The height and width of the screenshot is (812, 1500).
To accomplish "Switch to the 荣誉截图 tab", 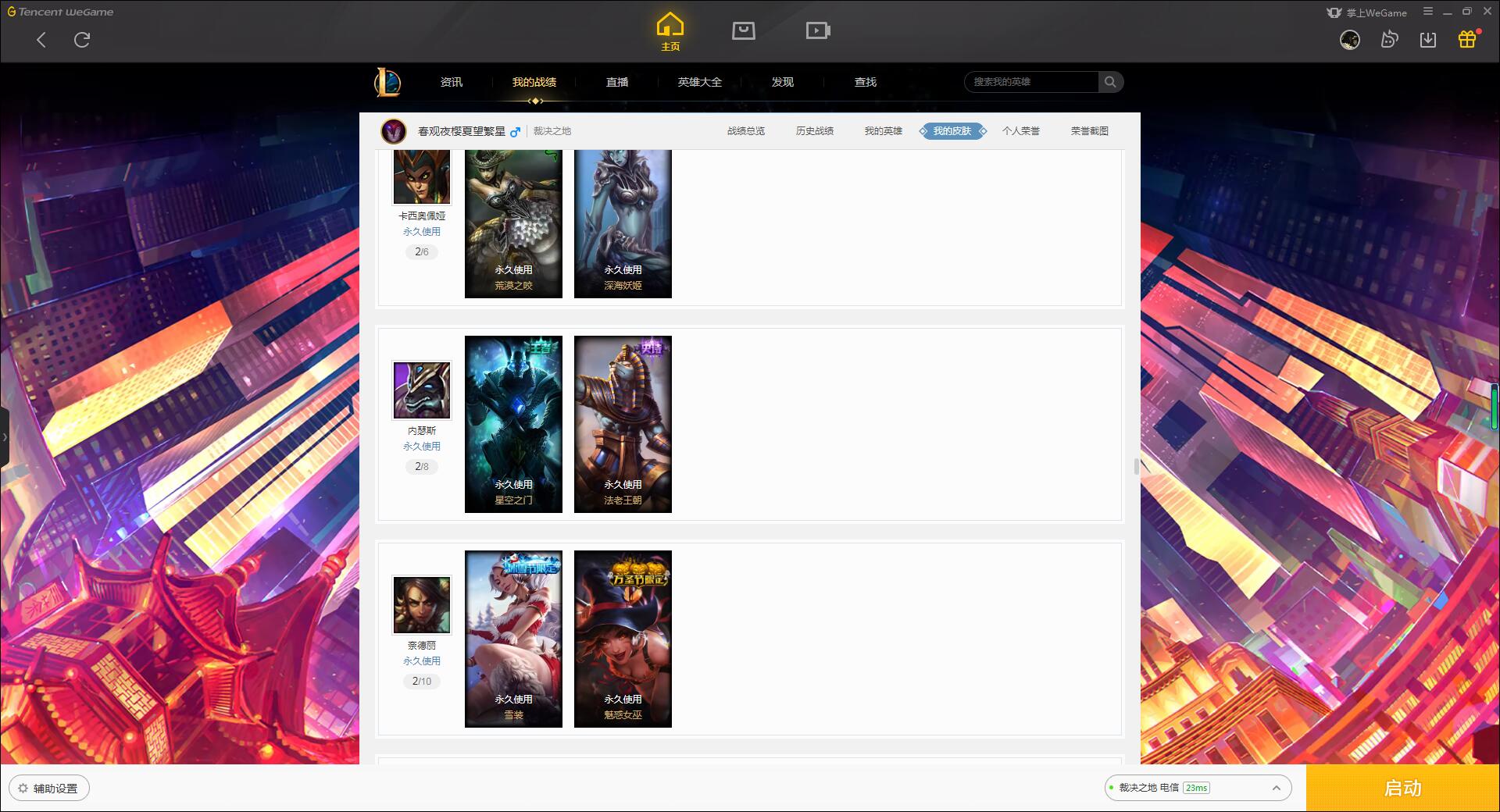I will coord(1090,131).
